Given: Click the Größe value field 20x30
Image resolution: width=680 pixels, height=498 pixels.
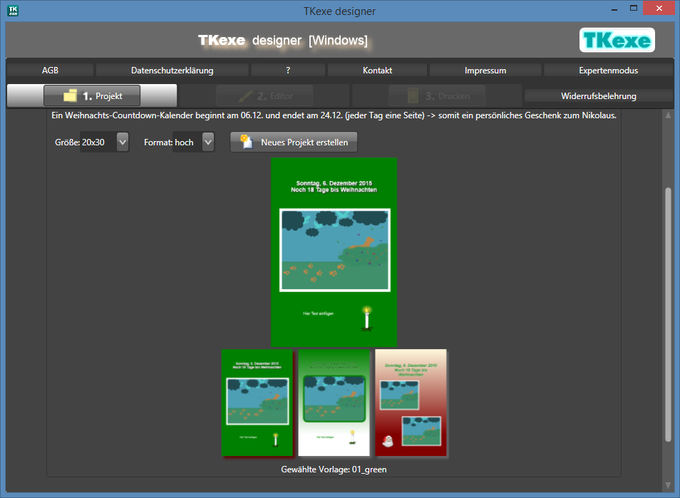Looking at the screenshot, I should coord(98,142).
